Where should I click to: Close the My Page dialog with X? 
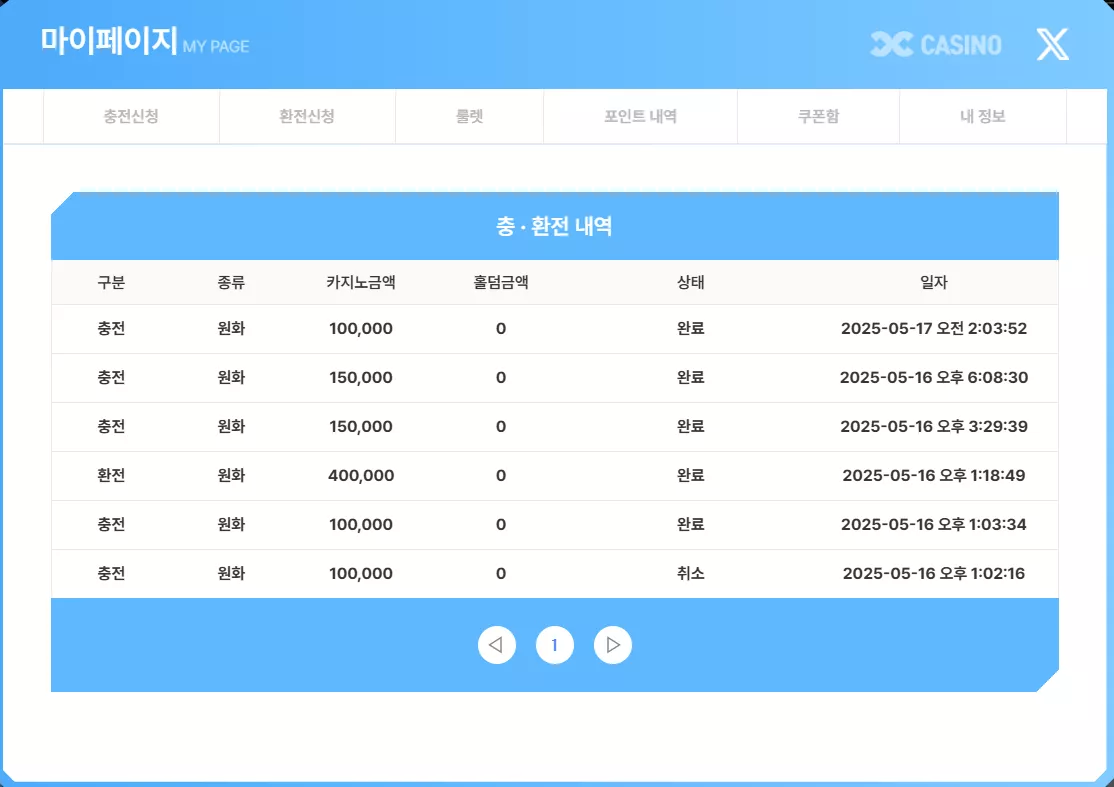point(1052,45)
